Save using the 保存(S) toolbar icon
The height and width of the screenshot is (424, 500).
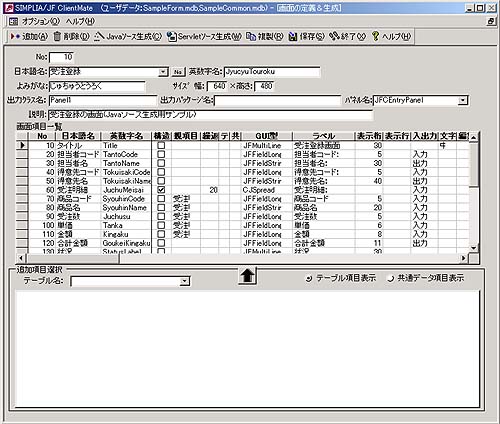pyautogui.click(x=293, y=36)
